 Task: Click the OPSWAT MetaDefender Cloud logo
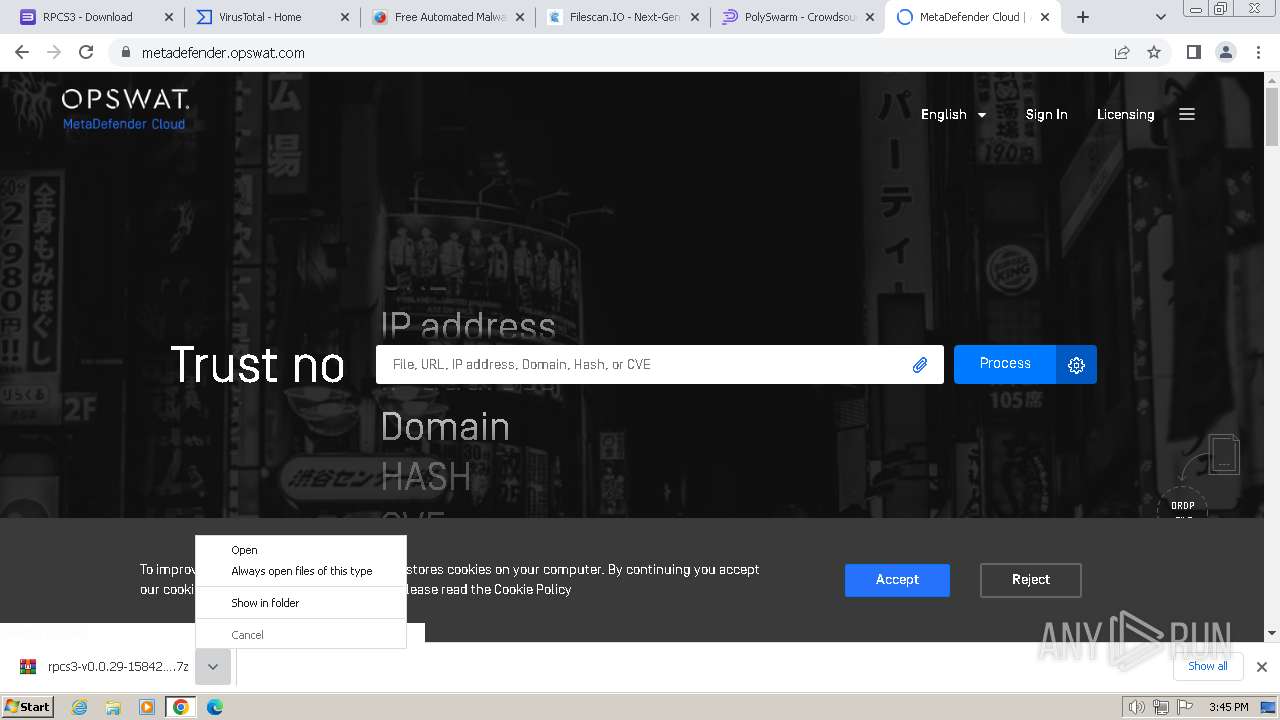124,109
